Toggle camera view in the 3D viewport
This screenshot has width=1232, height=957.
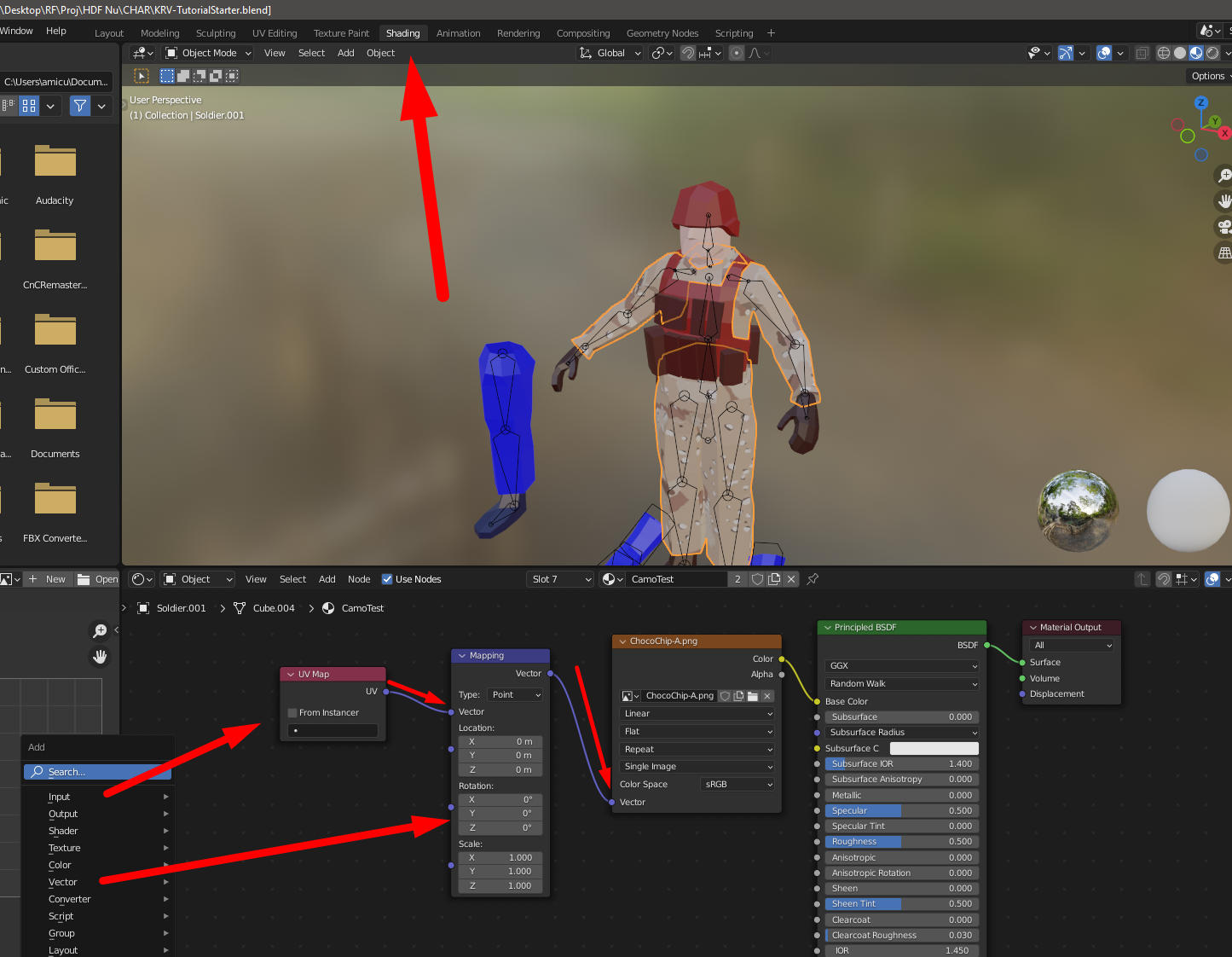coord(1224,227)
